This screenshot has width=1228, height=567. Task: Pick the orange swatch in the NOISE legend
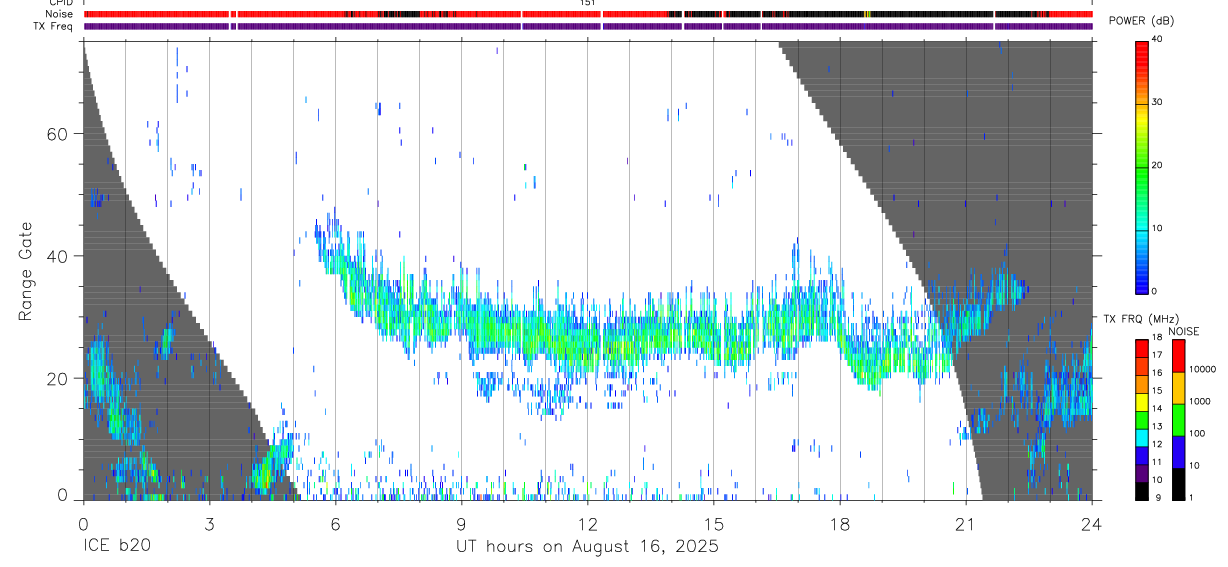click(x=1178, y=388)
